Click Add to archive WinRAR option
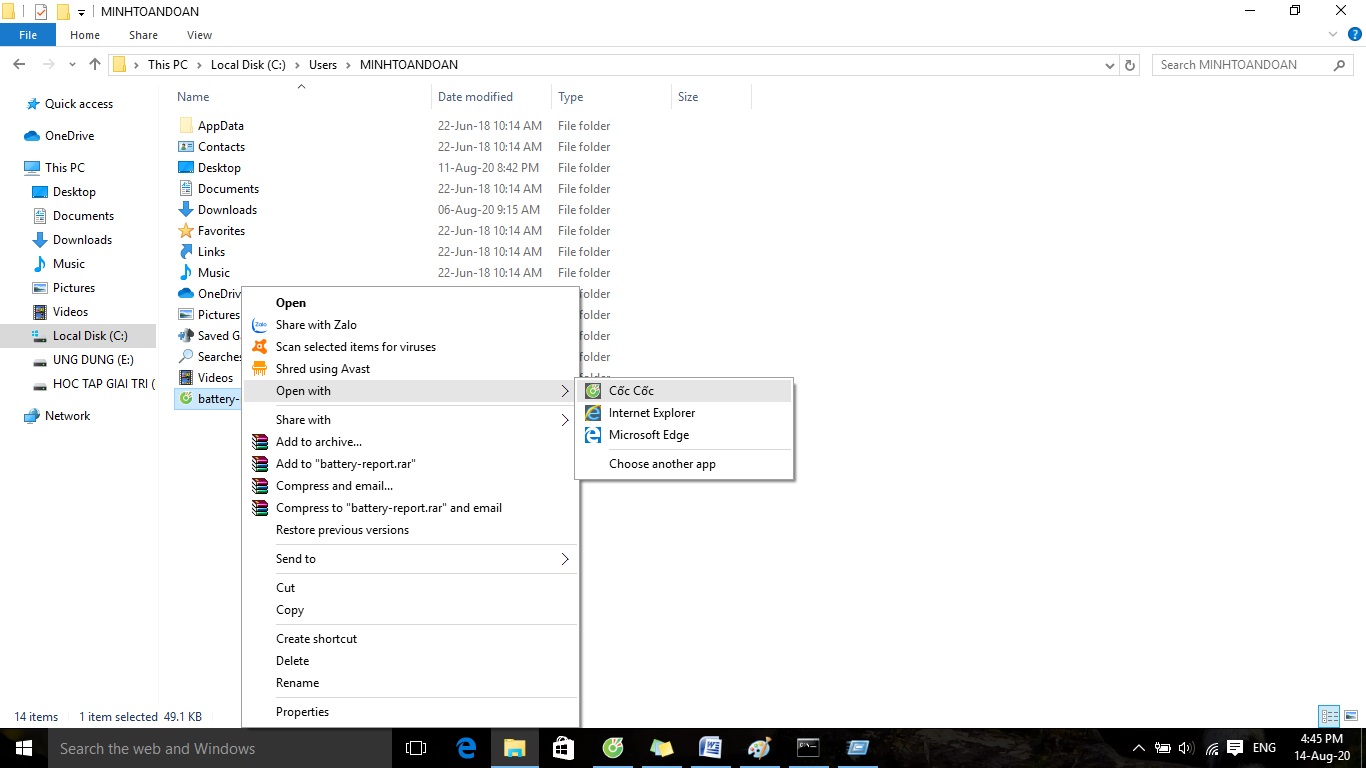 point(318,442)
